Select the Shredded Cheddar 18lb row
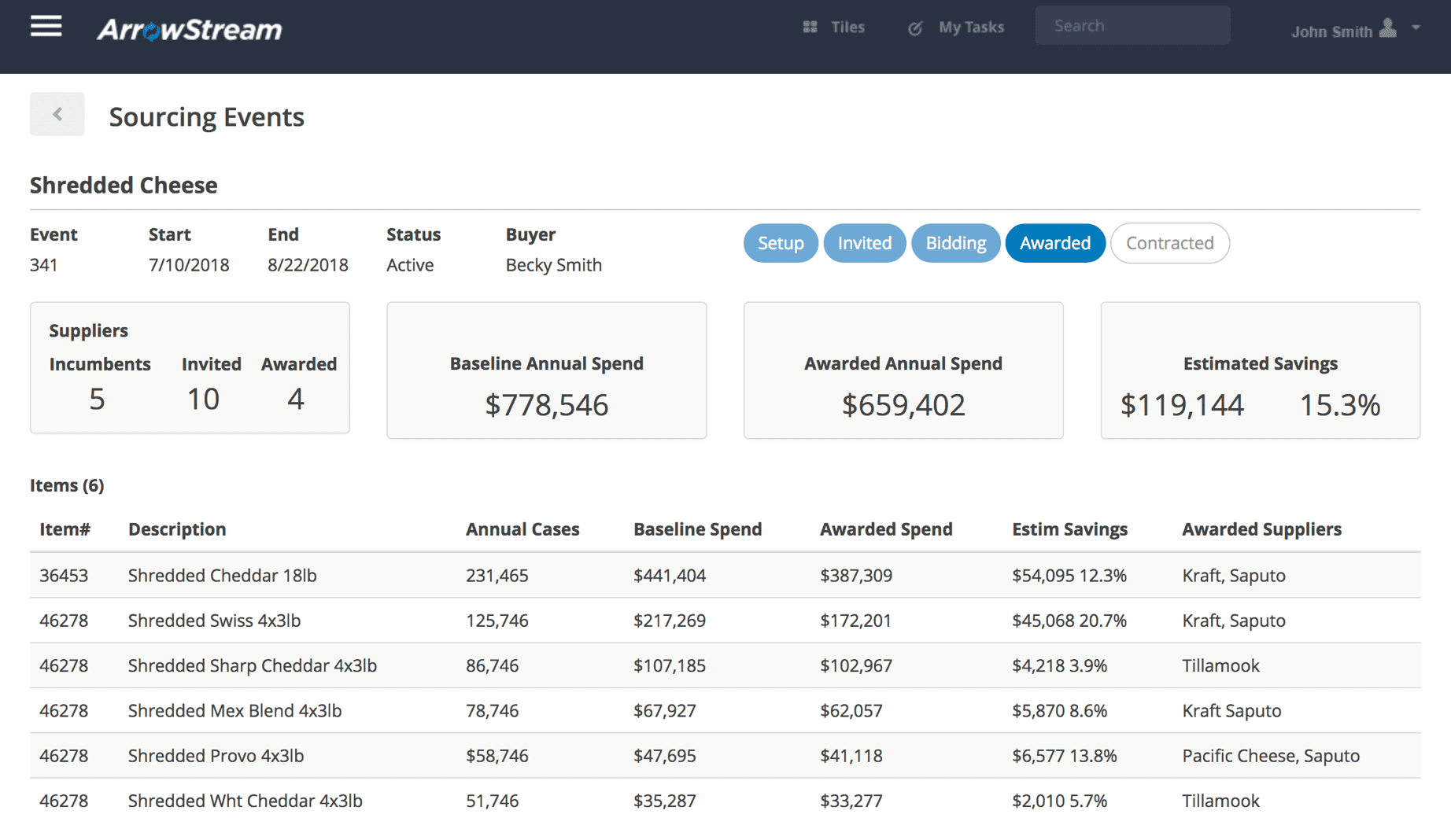 pyautogui.click(x=222, y=576)
